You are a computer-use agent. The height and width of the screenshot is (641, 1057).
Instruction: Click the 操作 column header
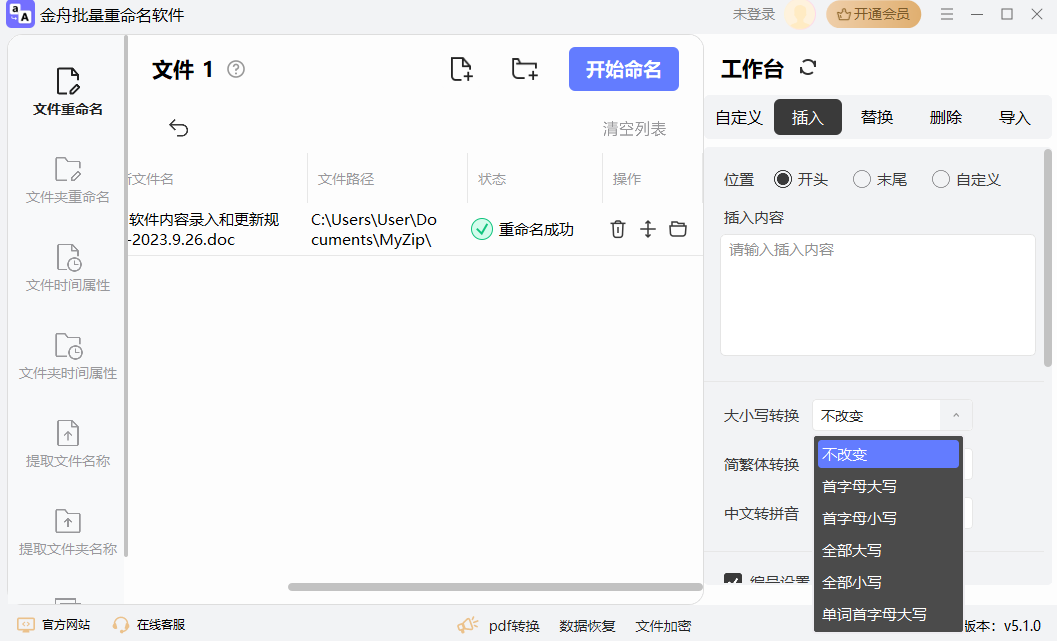point(627,179)
